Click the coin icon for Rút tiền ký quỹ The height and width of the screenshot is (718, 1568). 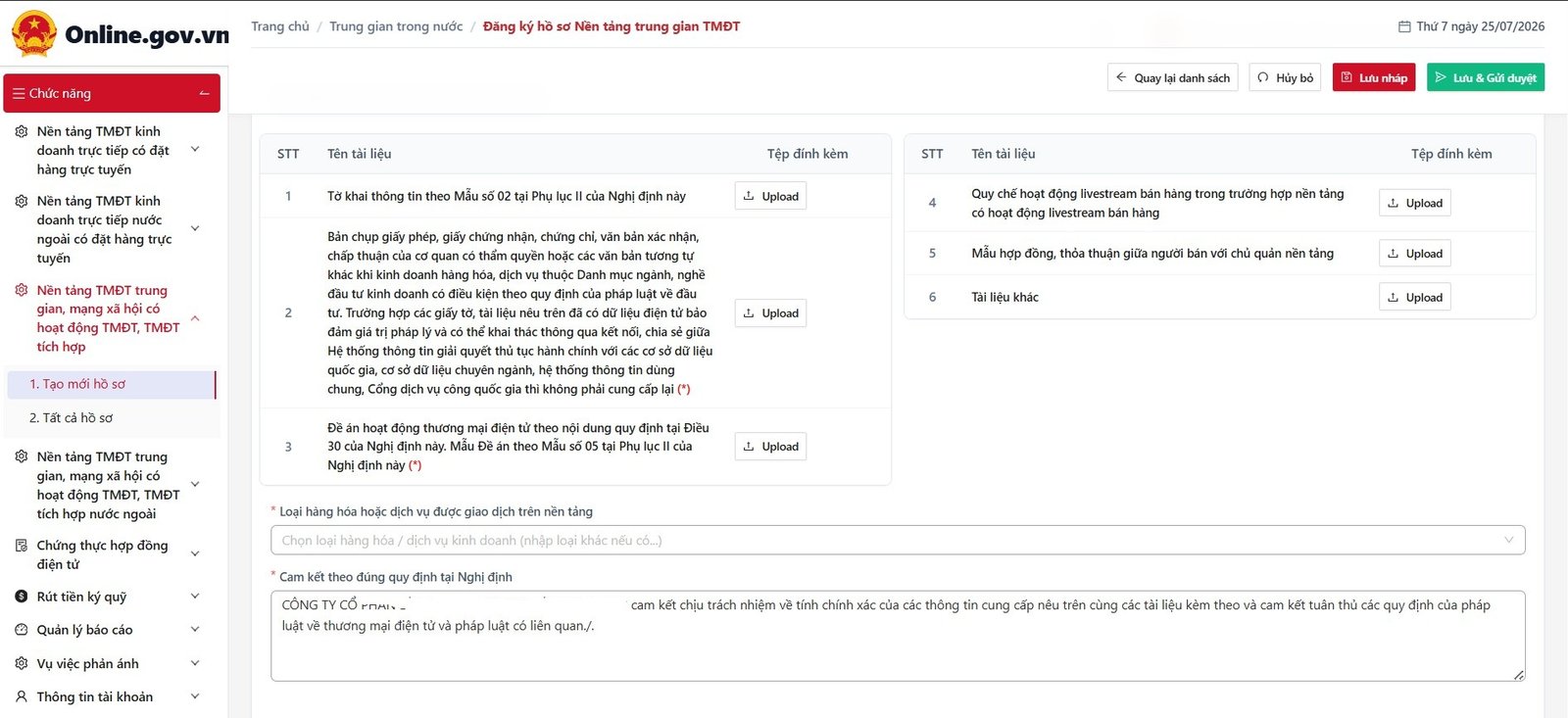(22, 597)
